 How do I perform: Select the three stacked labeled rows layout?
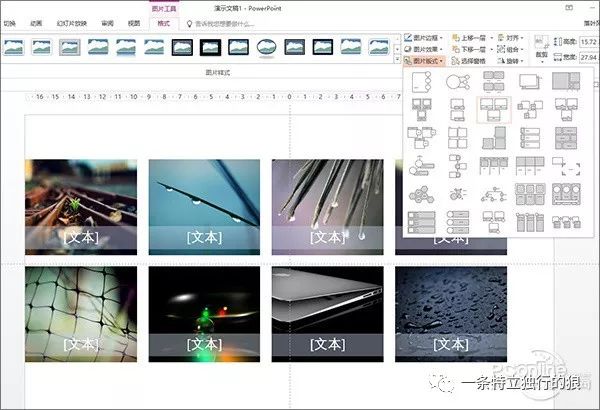pyautogui.click(x=530, y=138)
